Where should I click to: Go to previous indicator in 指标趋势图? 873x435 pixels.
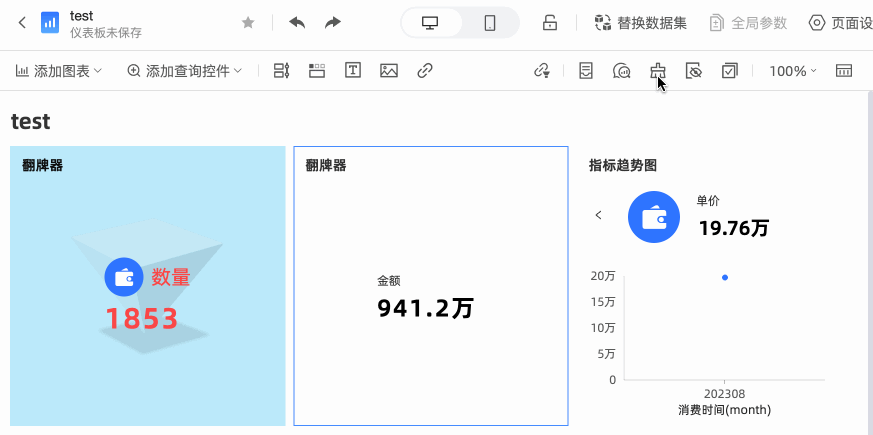pyautogui.click(x=598, y=215)
